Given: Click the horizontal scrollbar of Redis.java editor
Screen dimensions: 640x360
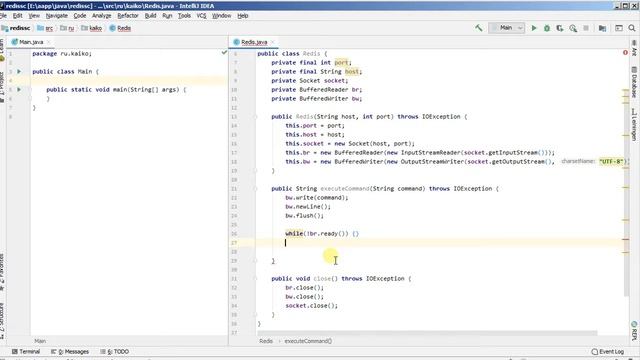Looking at the screenshot, I should point(427,333).
